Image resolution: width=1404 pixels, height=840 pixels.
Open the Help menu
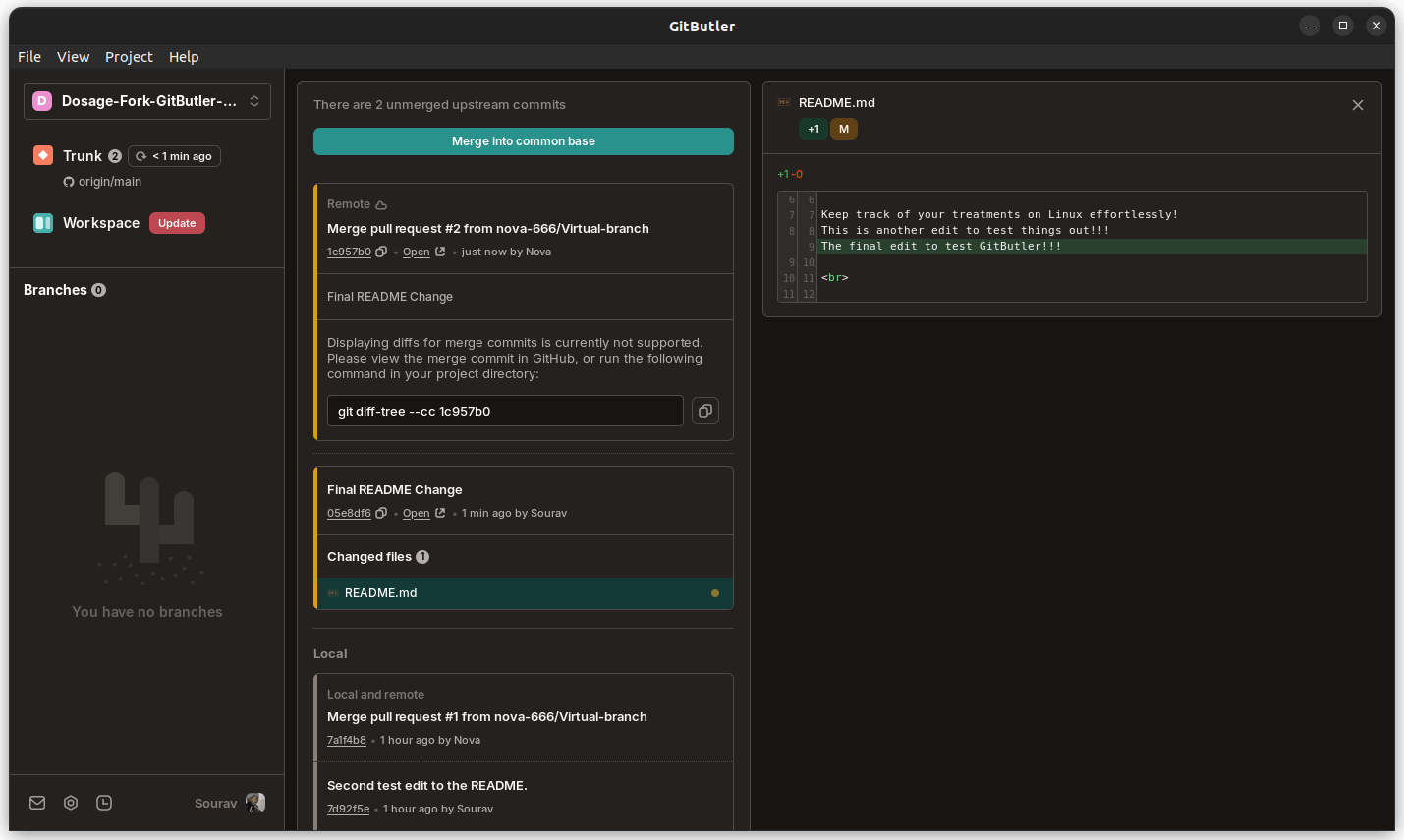point(184,56)
